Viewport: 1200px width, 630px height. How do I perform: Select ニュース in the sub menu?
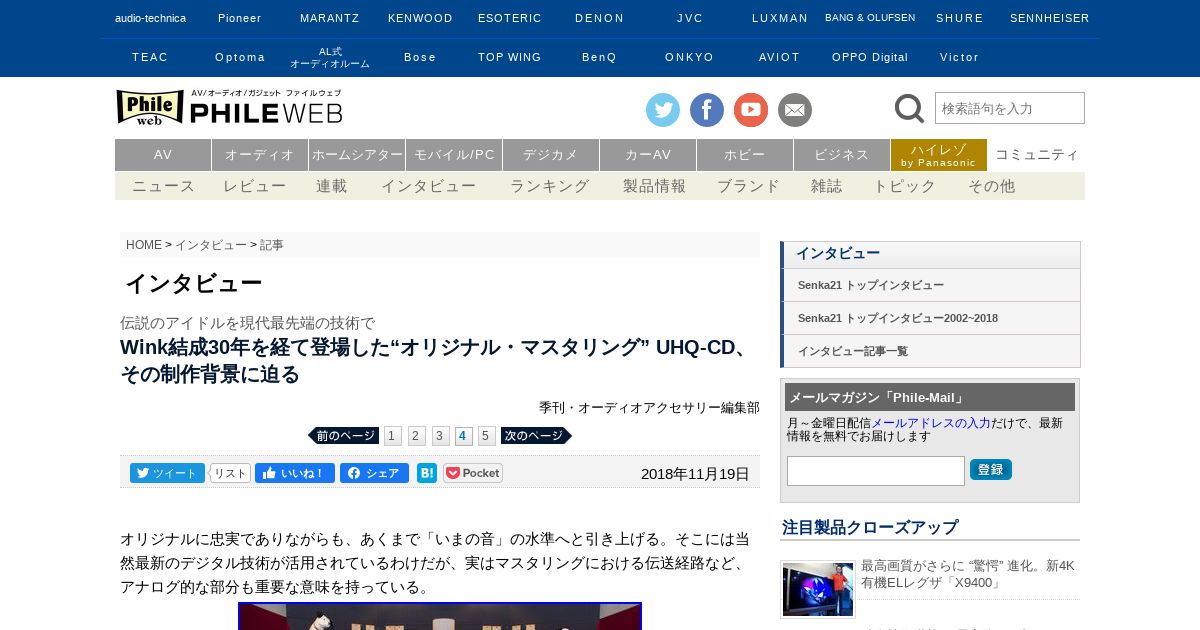163,186
